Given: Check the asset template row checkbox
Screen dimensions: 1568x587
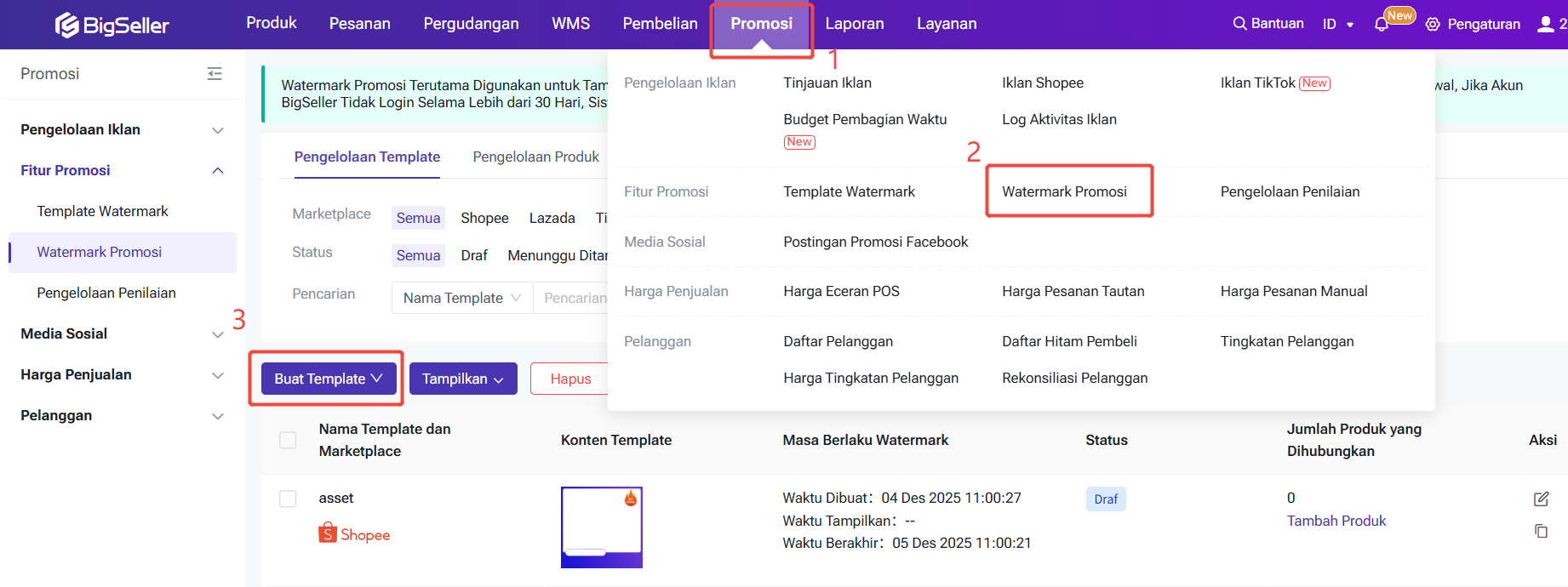Looking at the screenshot, I should click(288, 499).
